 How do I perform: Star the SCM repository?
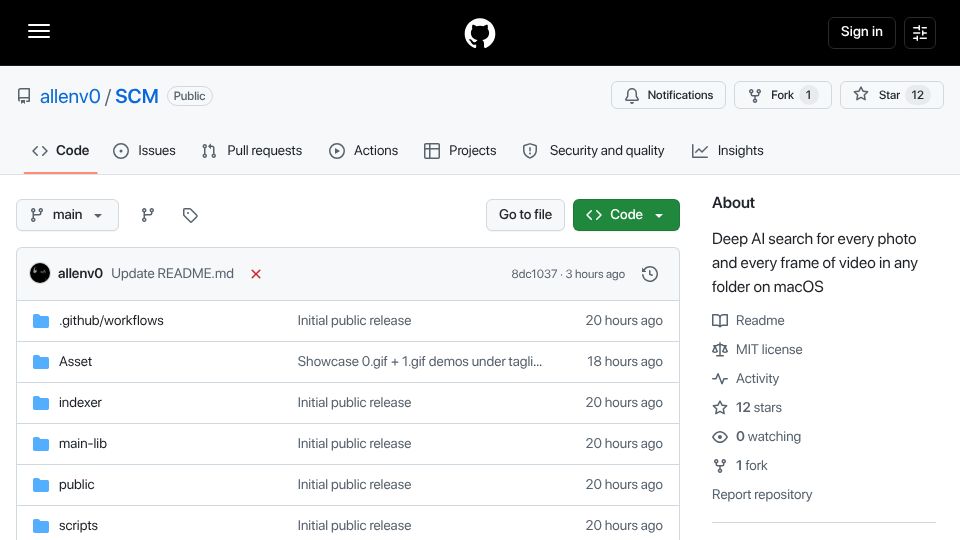coord(891,95)
